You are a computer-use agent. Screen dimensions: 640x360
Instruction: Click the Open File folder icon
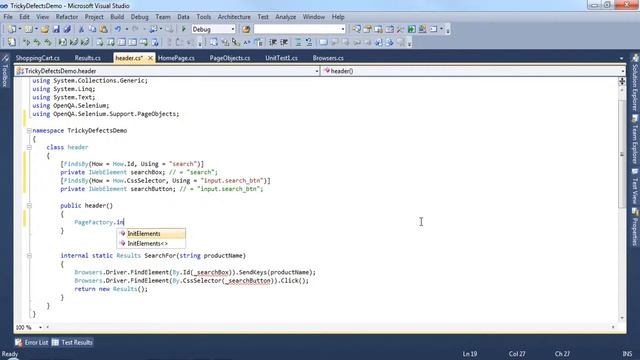click(x=45, y=29)
